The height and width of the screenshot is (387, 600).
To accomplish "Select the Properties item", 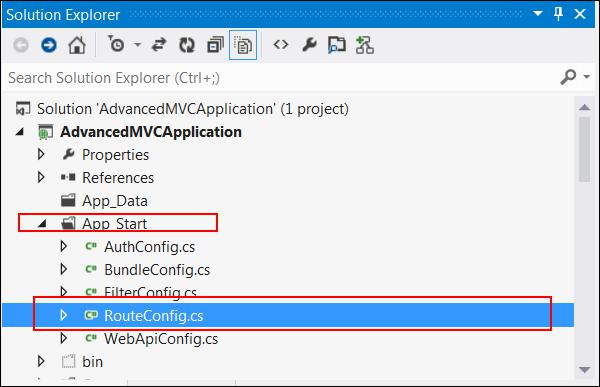I will tap(115, 155).
